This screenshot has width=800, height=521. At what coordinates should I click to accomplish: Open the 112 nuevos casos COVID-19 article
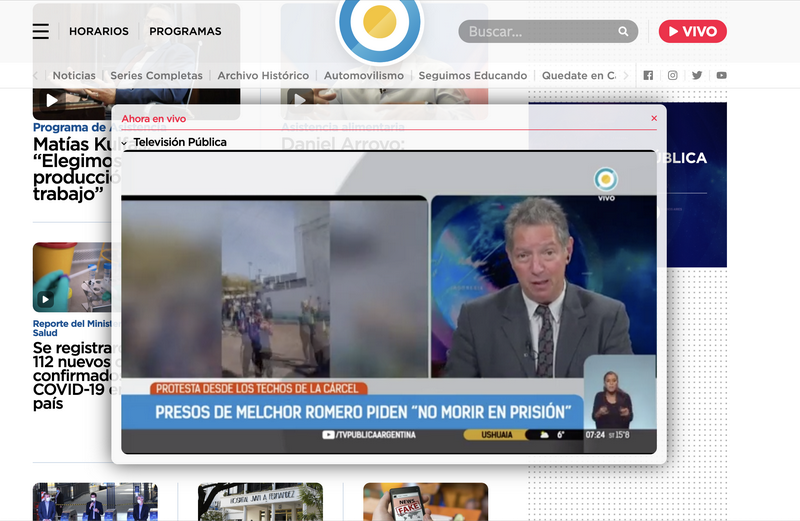click(77, 376)
